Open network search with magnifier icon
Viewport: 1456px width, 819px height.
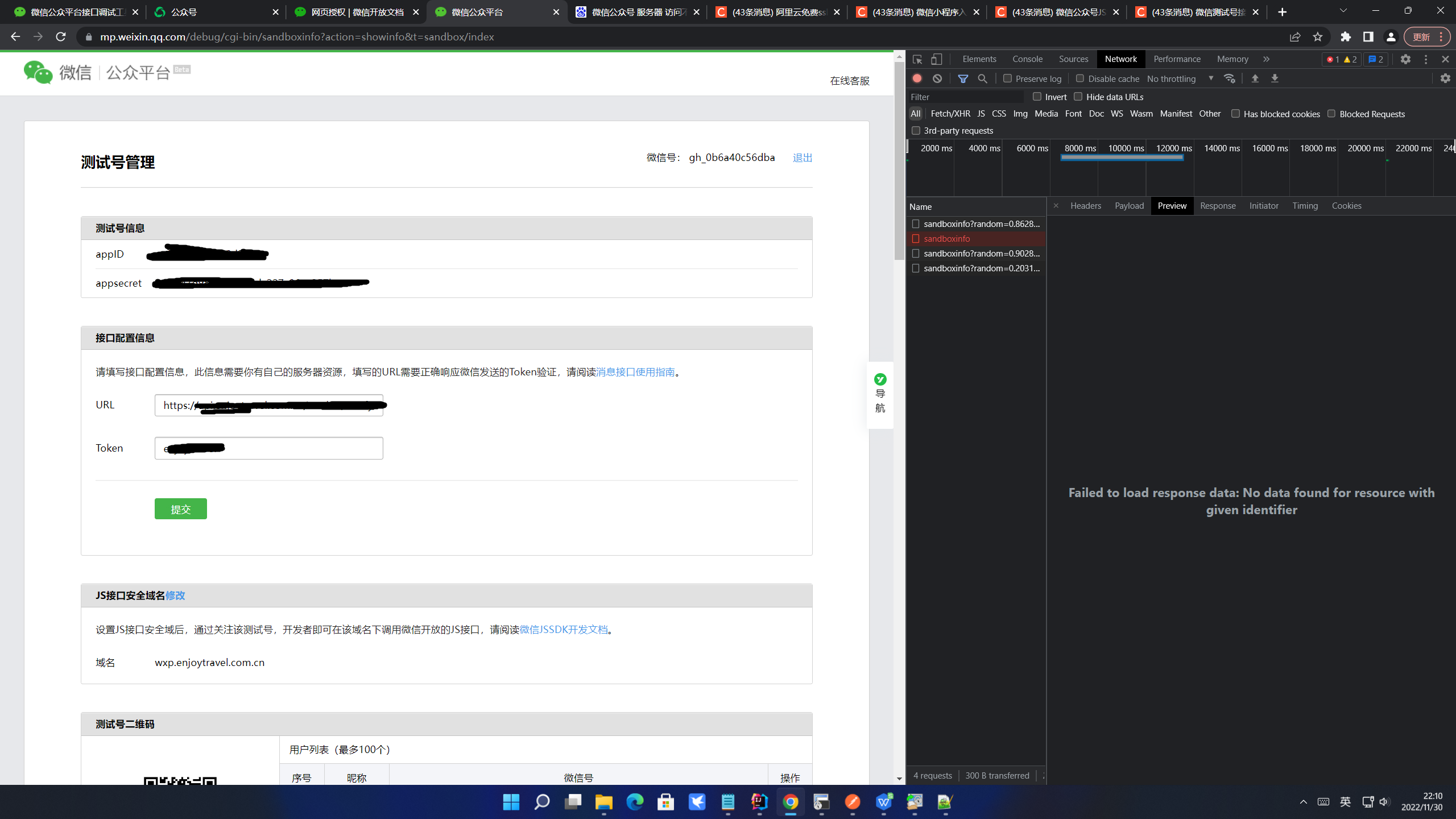coord(982,78)
